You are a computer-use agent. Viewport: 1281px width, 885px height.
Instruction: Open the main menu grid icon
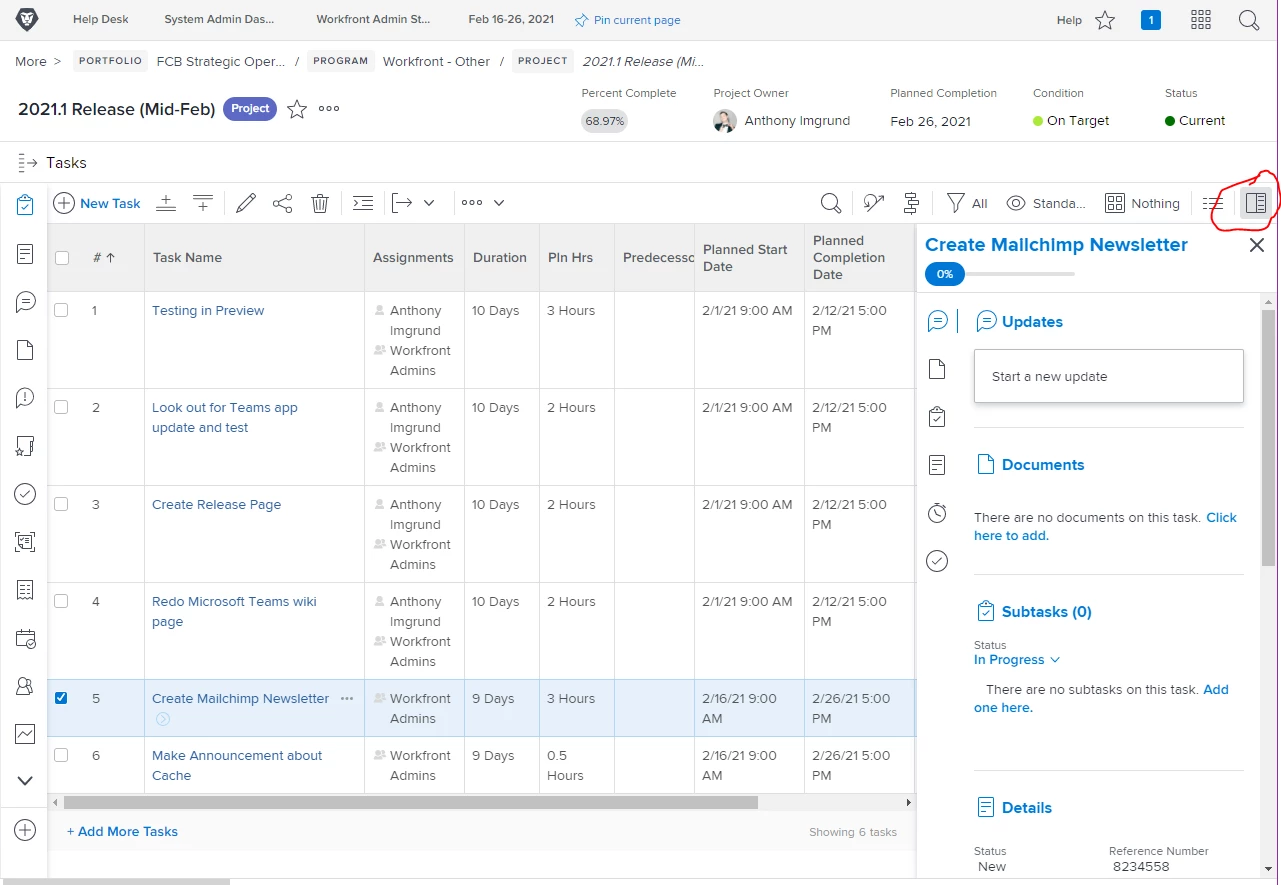1201,20
